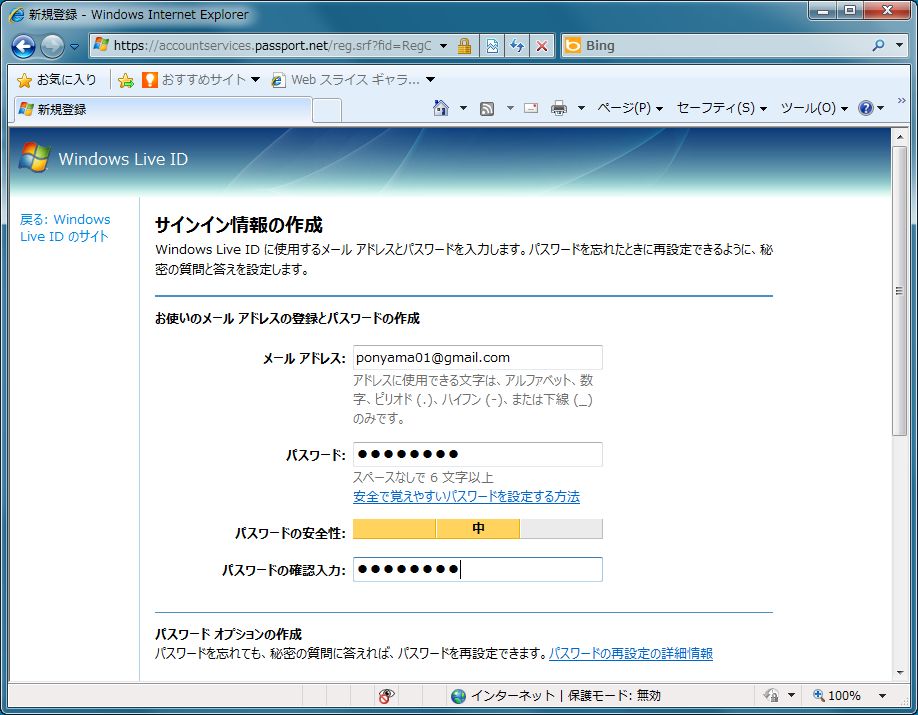Click the パスワードの確認入力 field

(x=477, y=569)
